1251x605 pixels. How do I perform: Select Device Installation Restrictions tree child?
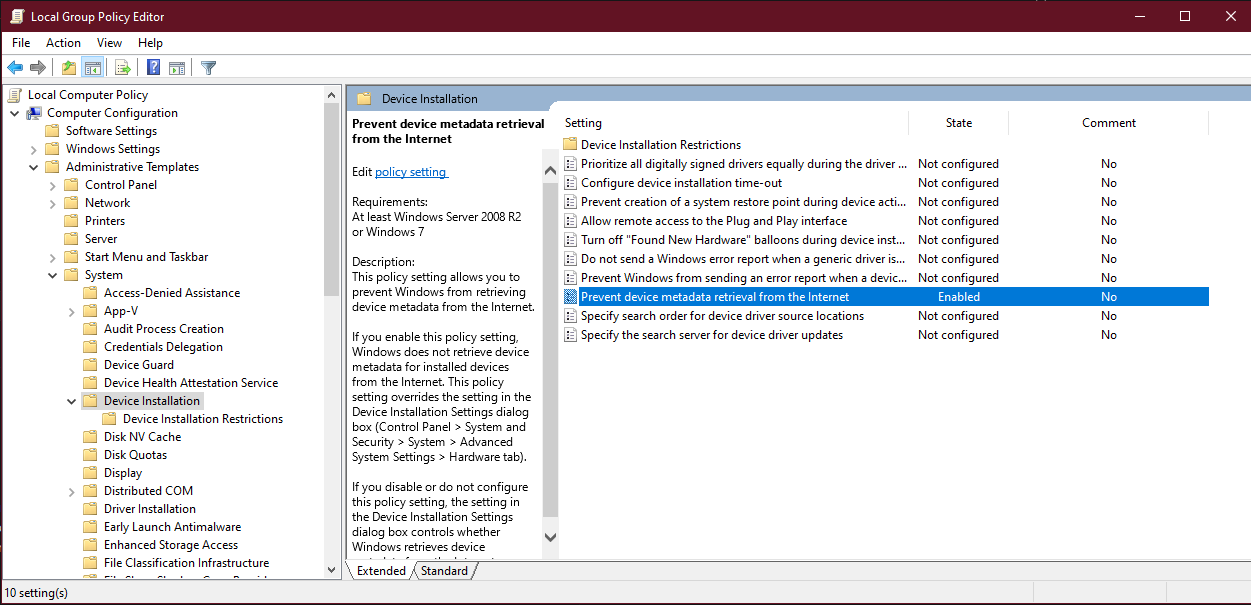coord(203,419)
